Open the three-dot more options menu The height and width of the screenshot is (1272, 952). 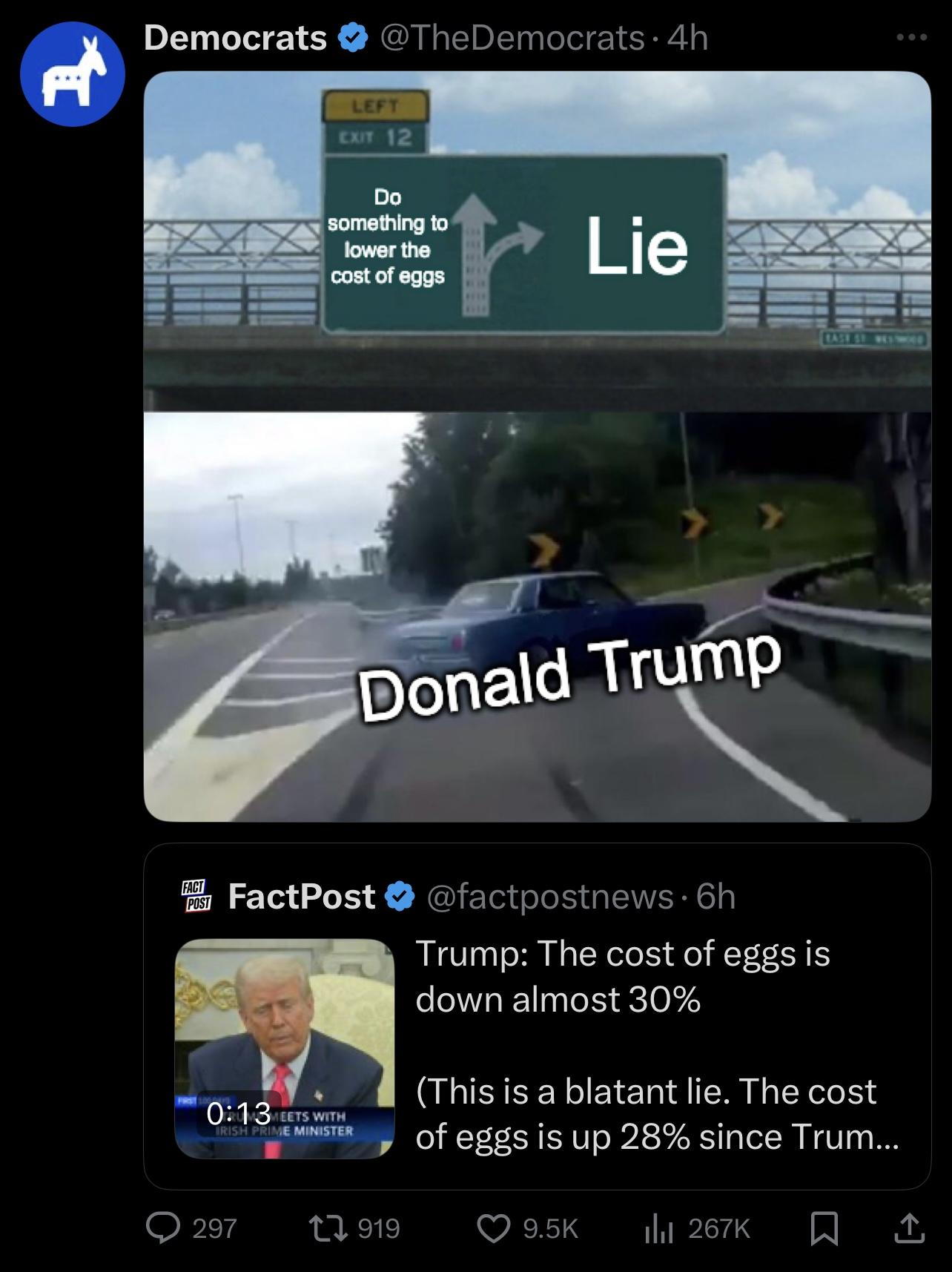tap(910, 39)
